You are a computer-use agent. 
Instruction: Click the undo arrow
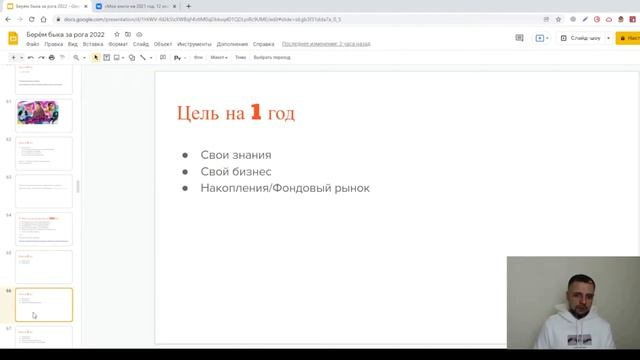point(31,58)
